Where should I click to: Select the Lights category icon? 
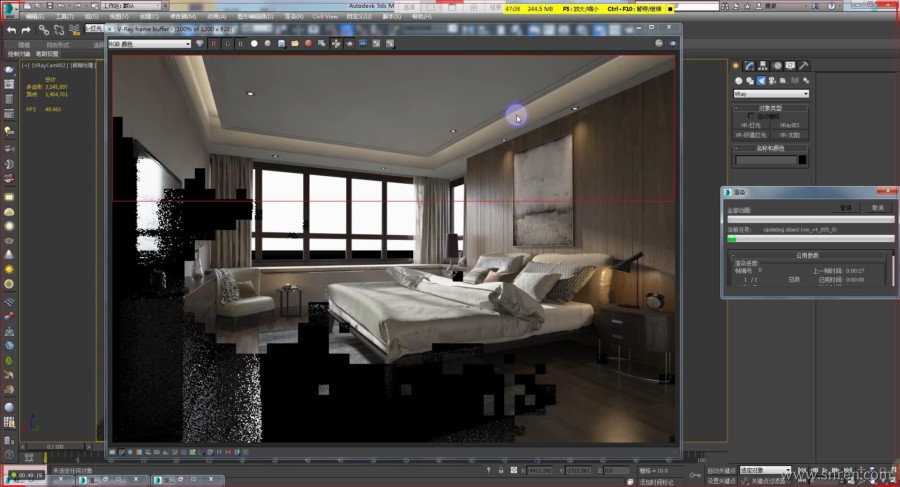[x=761, y=81]
